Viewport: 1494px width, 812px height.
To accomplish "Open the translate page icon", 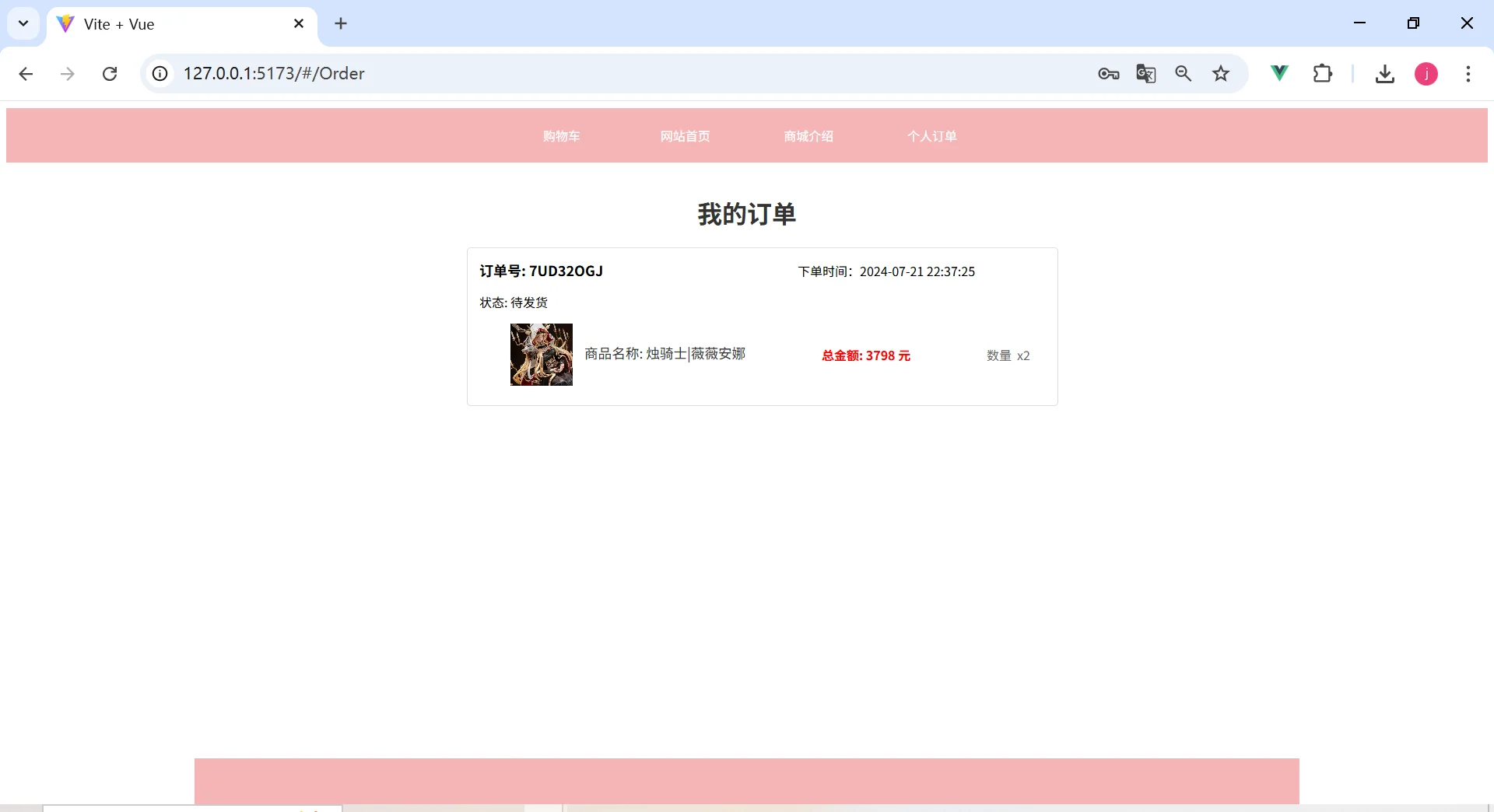I will [1146, 74].
